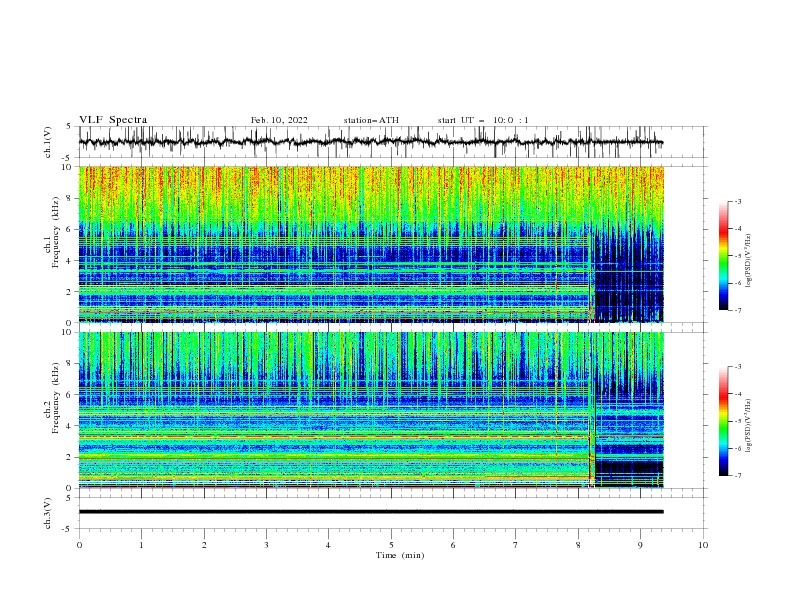Click the "VLF Spectra" title text
This screenshot has width=792, height=612.
coord(113,120)
